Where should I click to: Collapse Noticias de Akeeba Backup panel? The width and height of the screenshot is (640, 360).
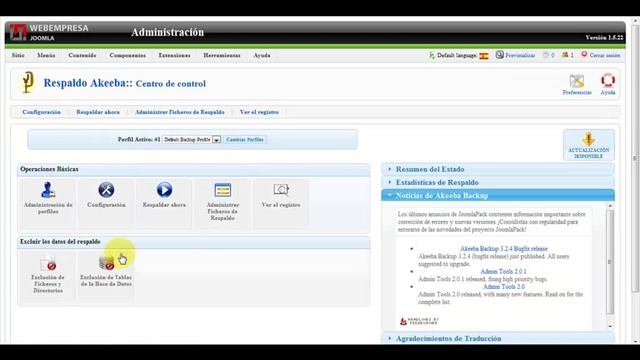(x=498, y=196)
